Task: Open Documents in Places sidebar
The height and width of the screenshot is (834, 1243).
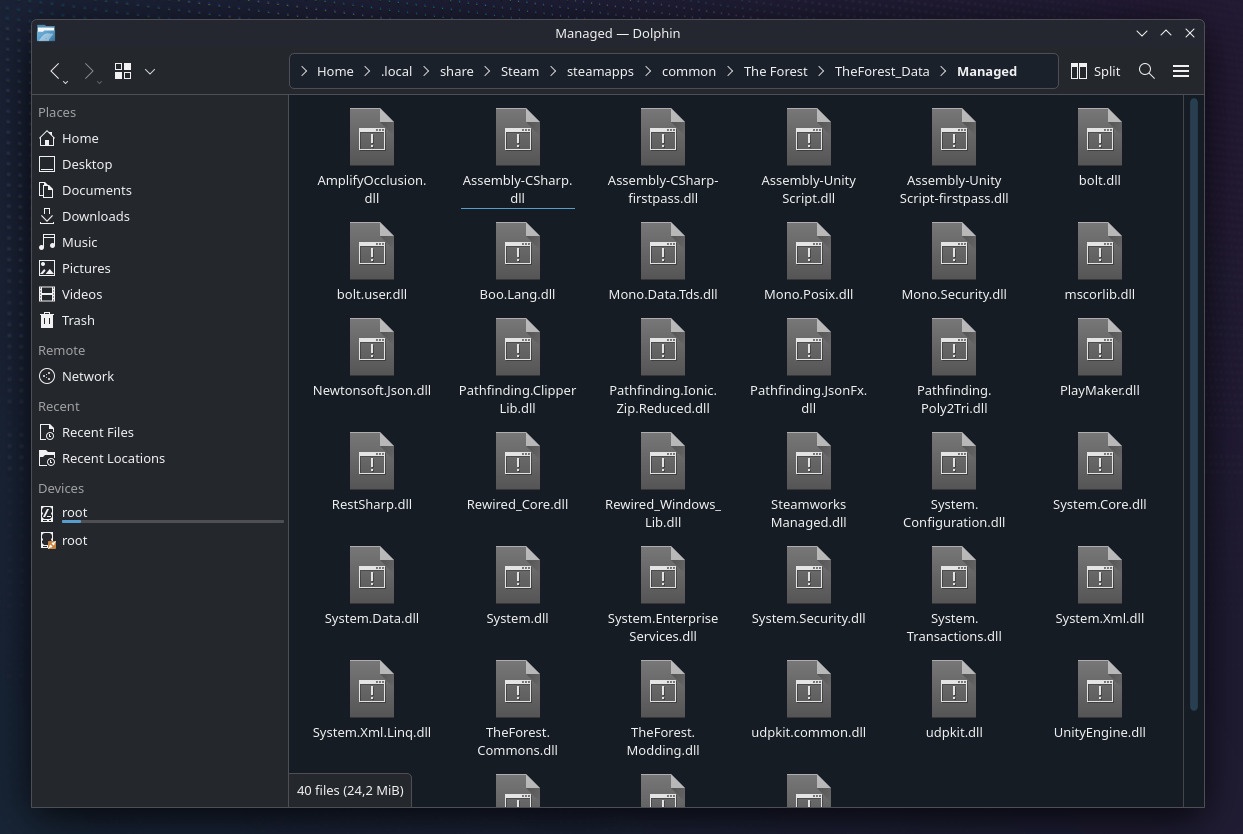Action: pos(160,190)
